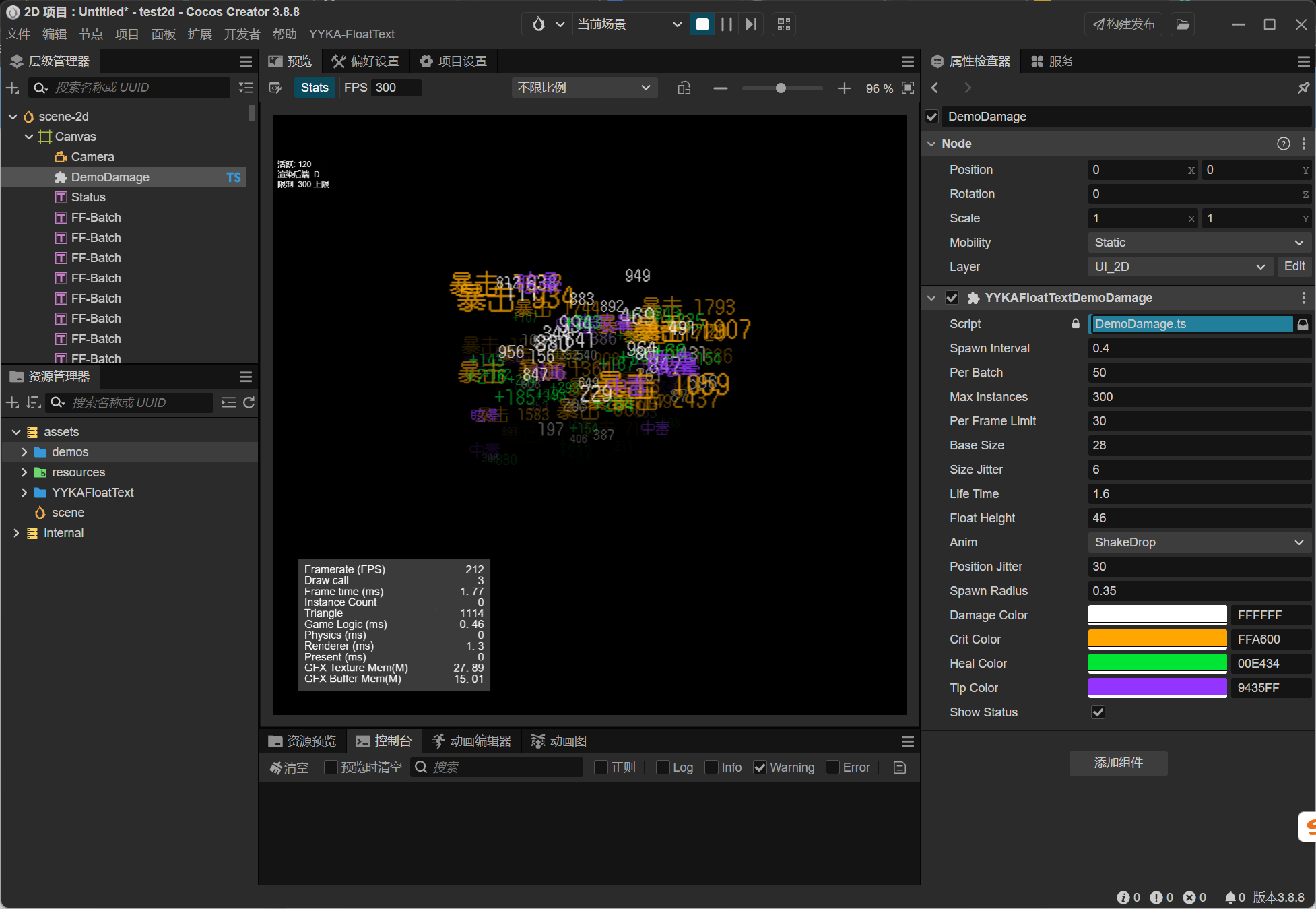1316x909 pixels.
Task: Click 构建发布 button
Action: pyautogui.click(x=1123, y=24)
